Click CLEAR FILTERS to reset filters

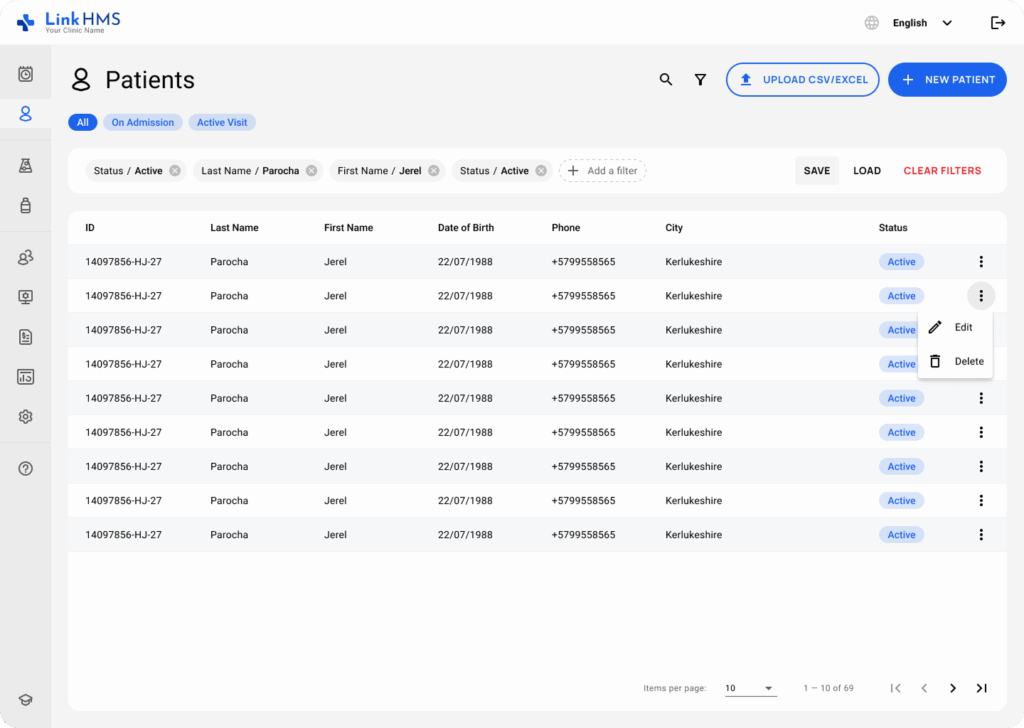(x=941, y=170)
